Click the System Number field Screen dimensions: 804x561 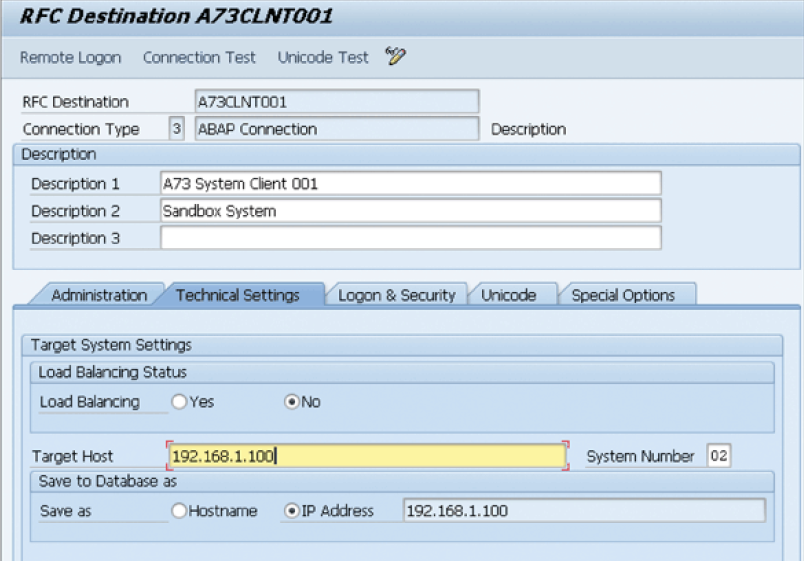718,455
